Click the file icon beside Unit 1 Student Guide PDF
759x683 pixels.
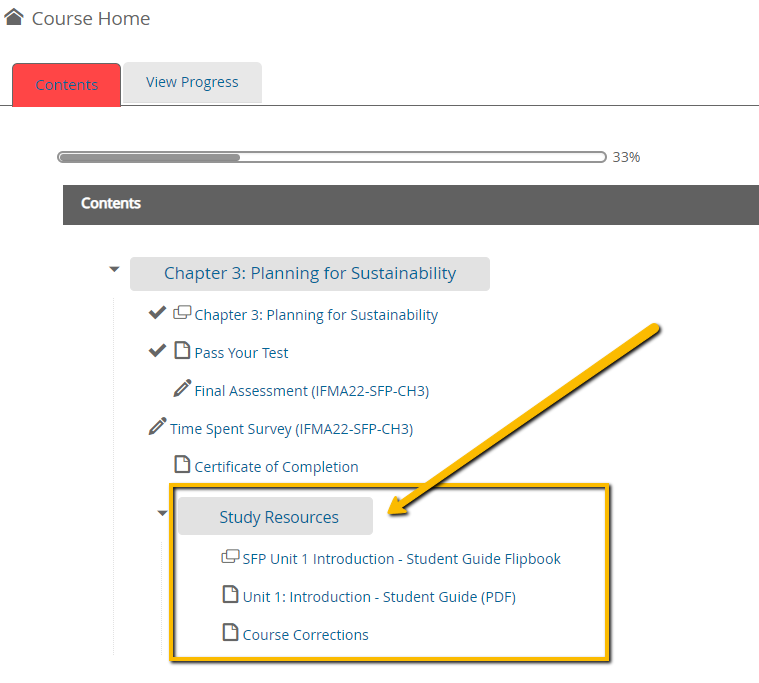230,594
